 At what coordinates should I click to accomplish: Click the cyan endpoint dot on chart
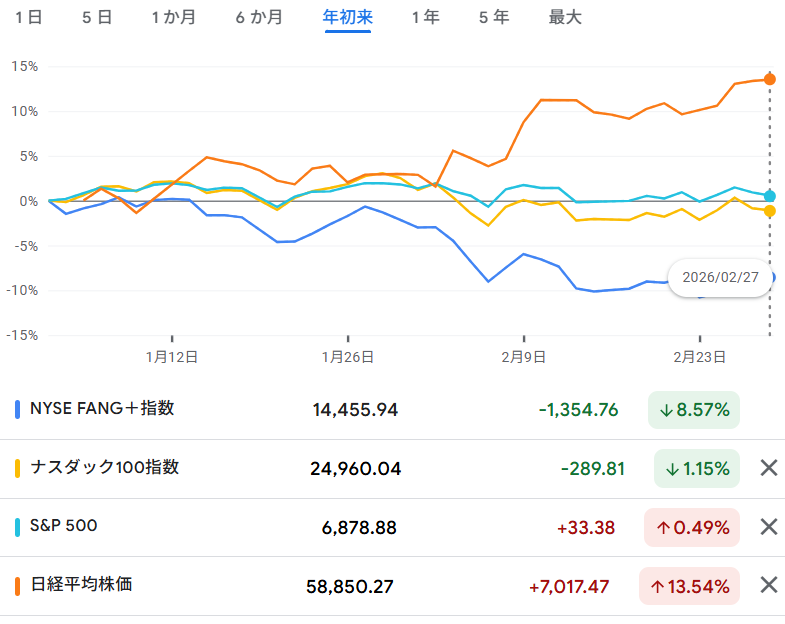[769, 196]
